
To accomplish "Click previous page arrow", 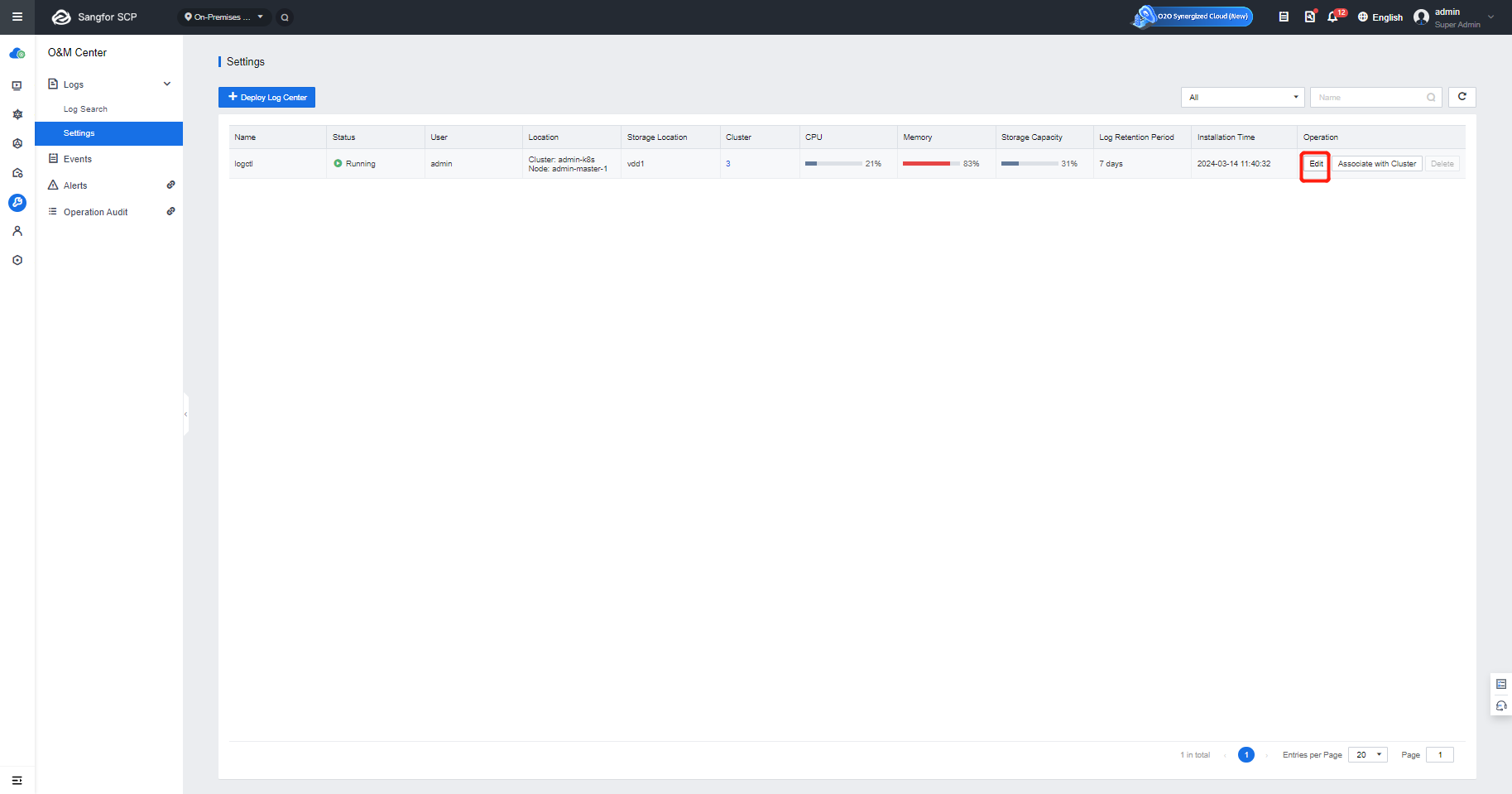I will 1225,755.
